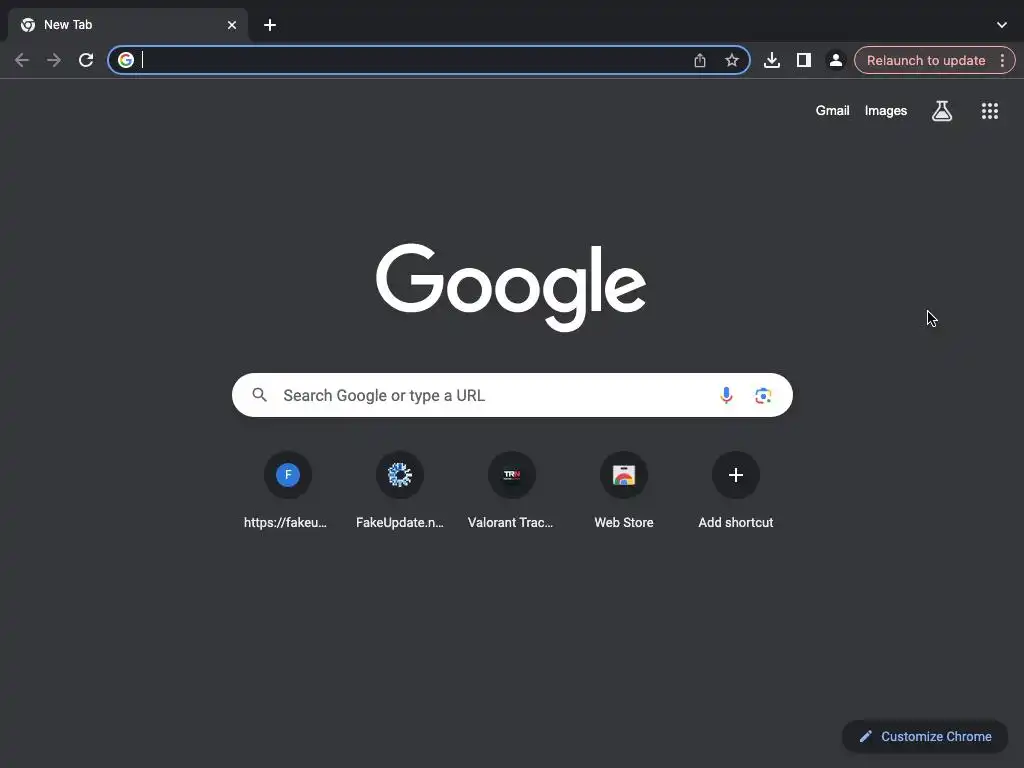Open a new tab with plus button
The height and width of the screenshot is (768, 1024).
[270, 25]
